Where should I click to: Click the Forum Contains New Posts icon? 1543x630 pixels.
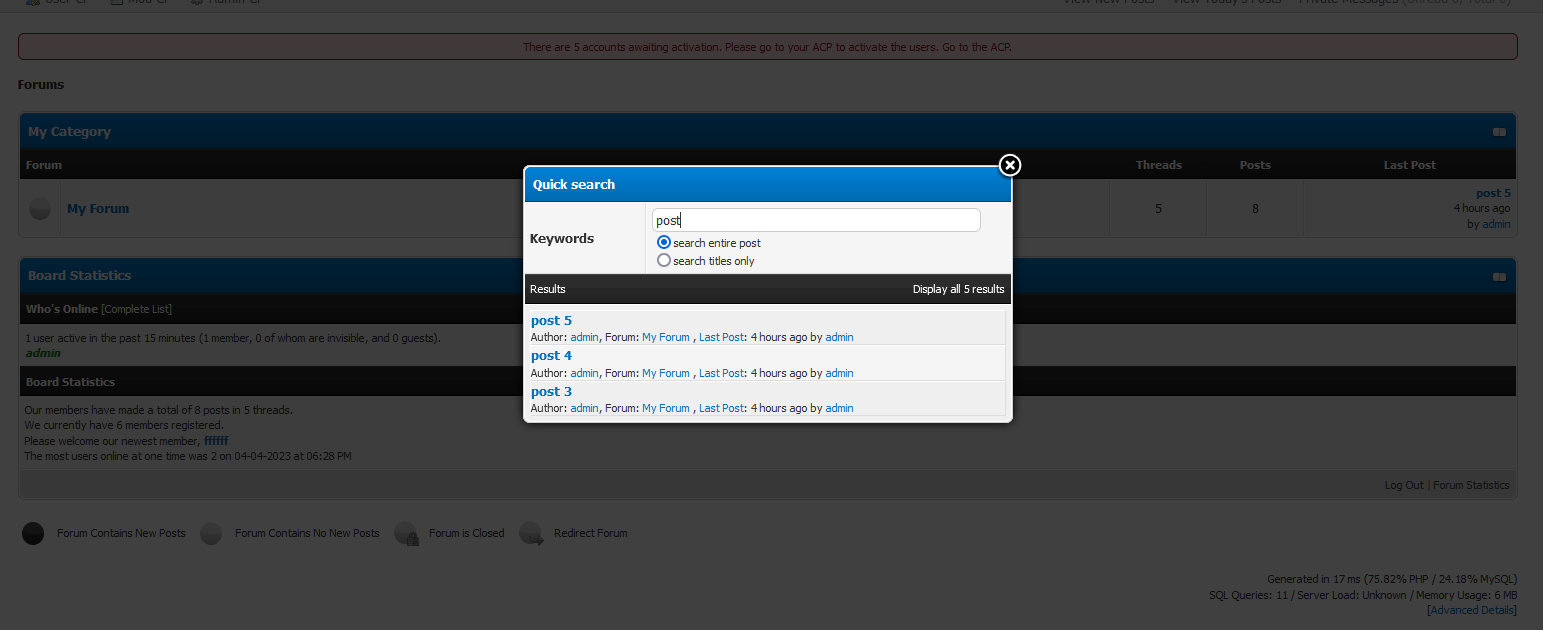pos(33,534)
